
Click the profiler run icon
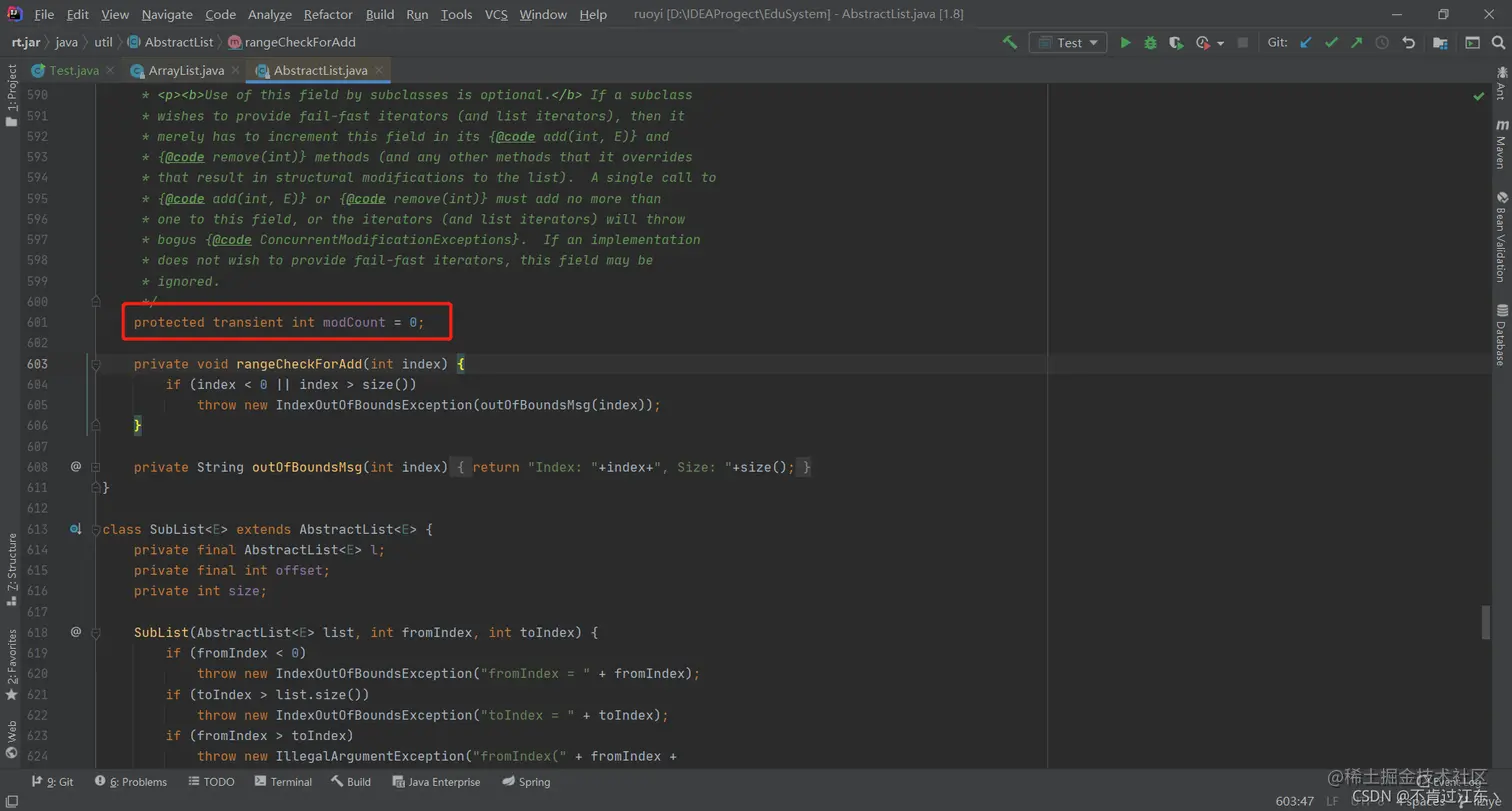[1203, 43]
